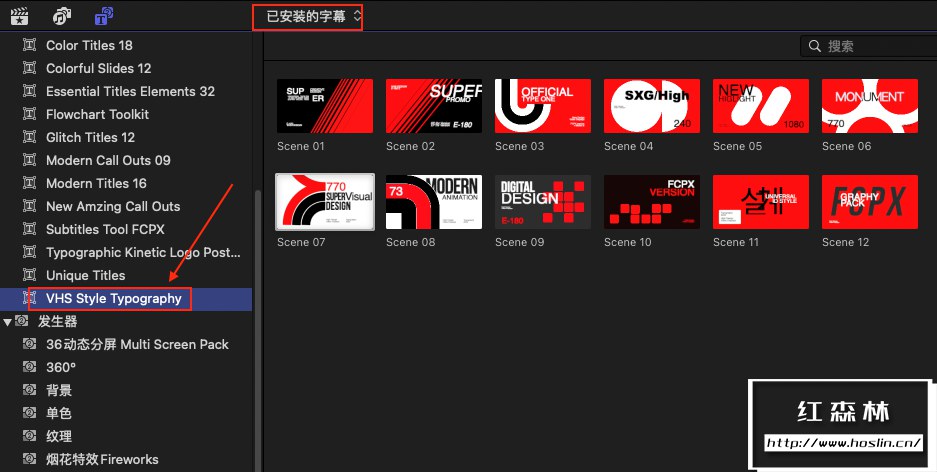Select the Scene 07 title thumbnail

pyautogui.click(x=325, y=202)
